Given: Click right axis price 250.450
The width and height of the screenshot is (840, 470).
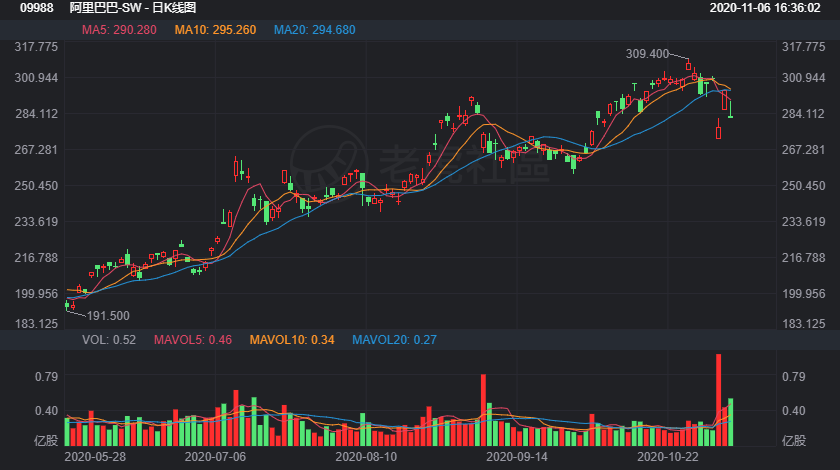Looking at the screenshot, I should click(x=804, y=186).
